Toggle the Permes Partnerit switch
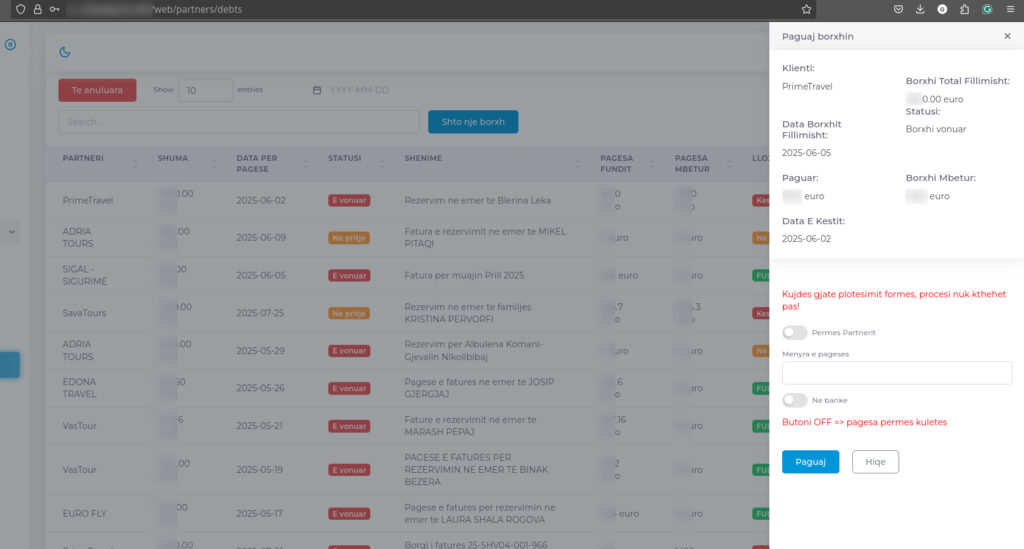The image size is (1024, 549). (795, 332)
